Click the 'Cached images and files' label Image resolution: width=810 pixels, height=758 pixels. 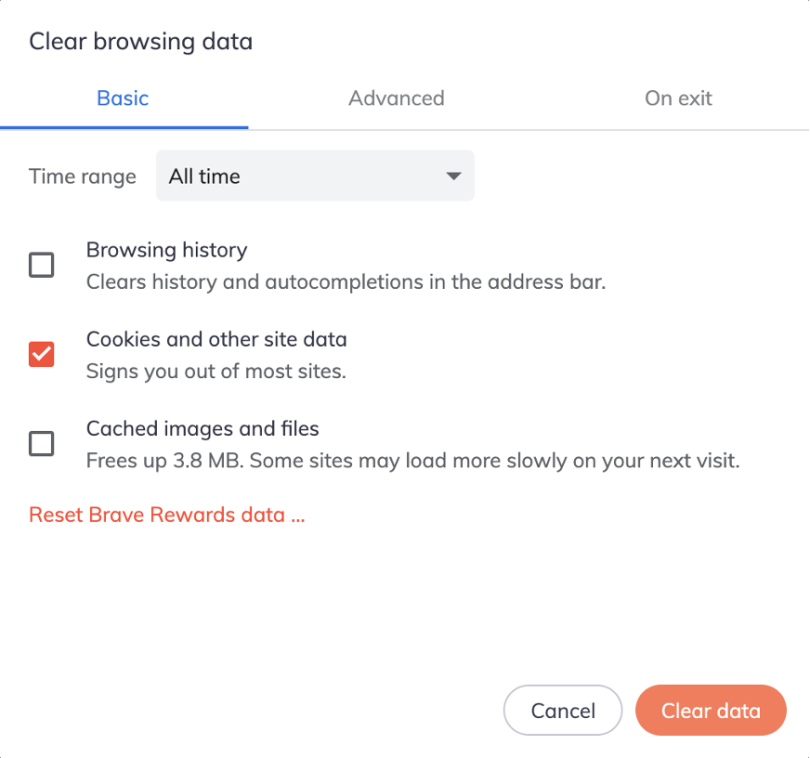click(202, 429)
